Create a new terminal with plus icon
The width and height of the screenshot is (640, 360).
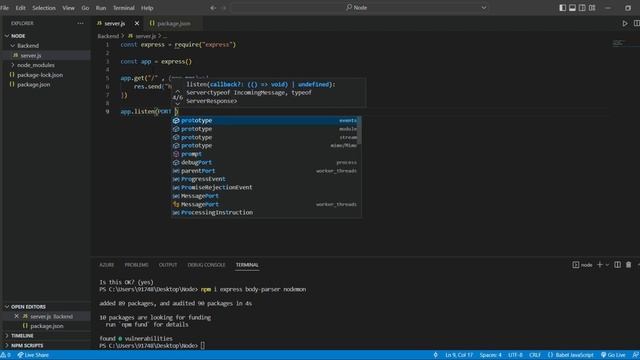pos(600,265)
